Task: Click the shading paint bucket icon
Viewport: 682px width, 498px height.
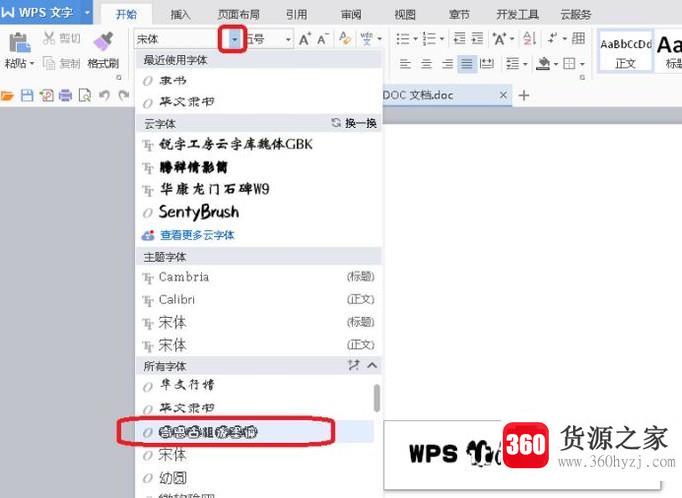Action: (x=543, y=64)
